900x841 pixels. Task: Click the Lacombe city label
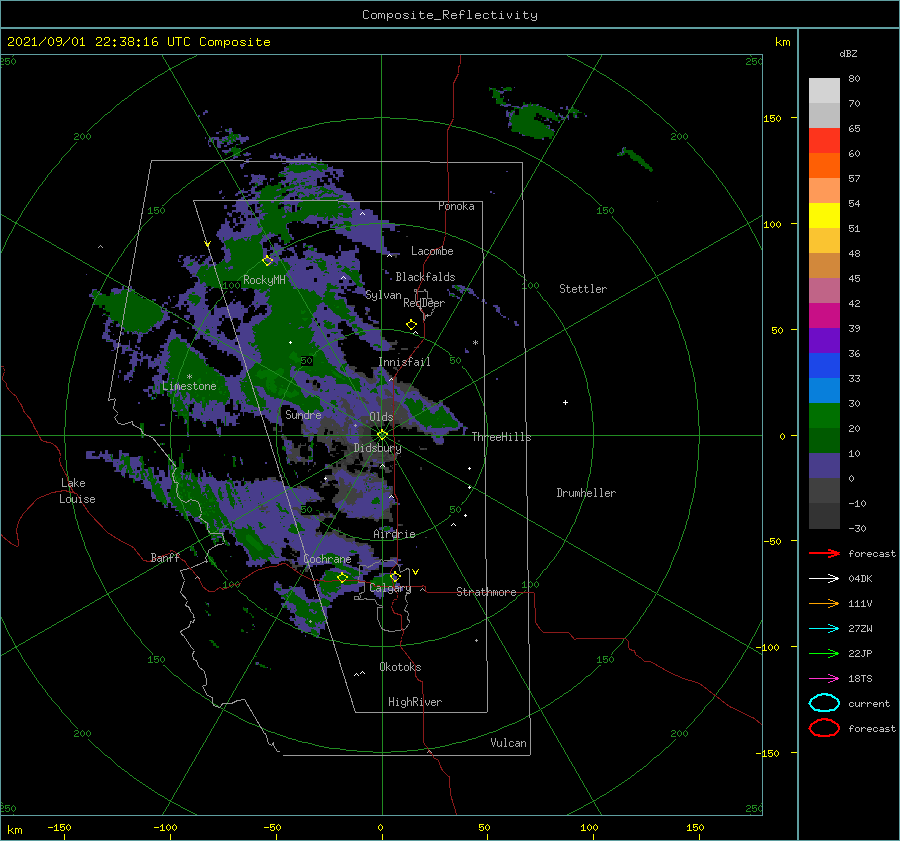tap(432, 251)
